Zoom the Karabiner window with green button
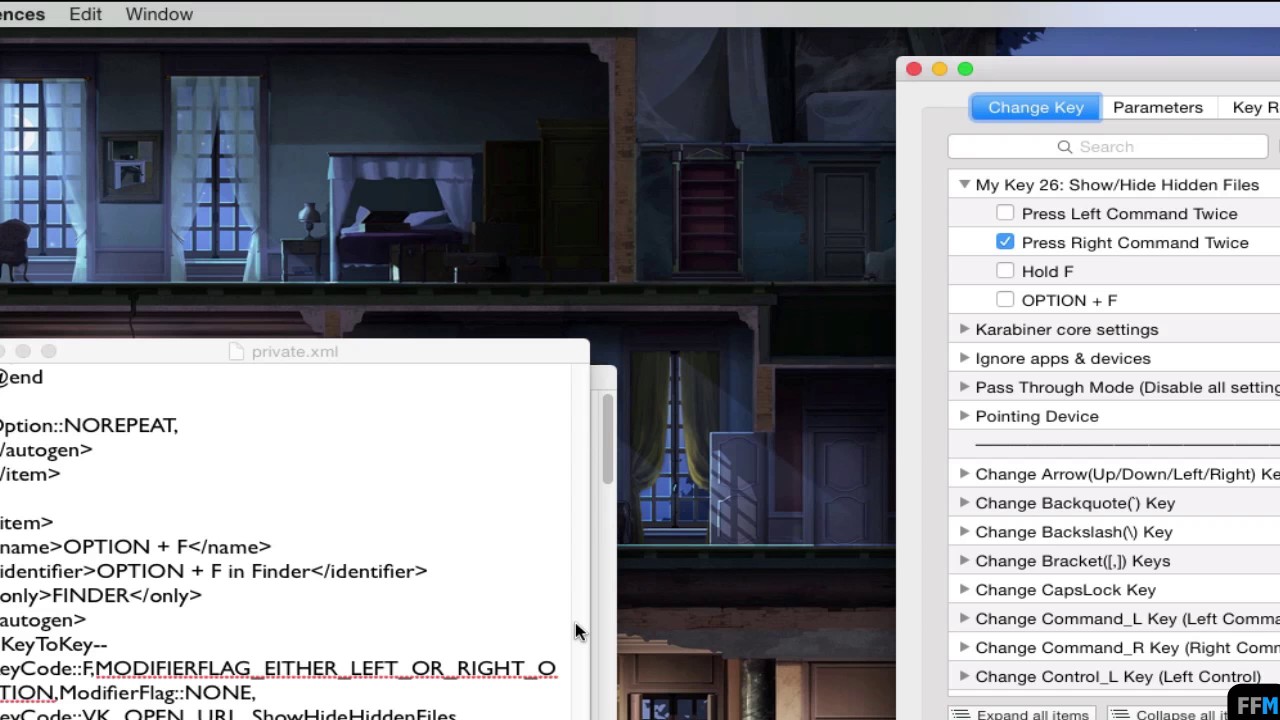The image size is (1280, 720). [x=965, y=69]
